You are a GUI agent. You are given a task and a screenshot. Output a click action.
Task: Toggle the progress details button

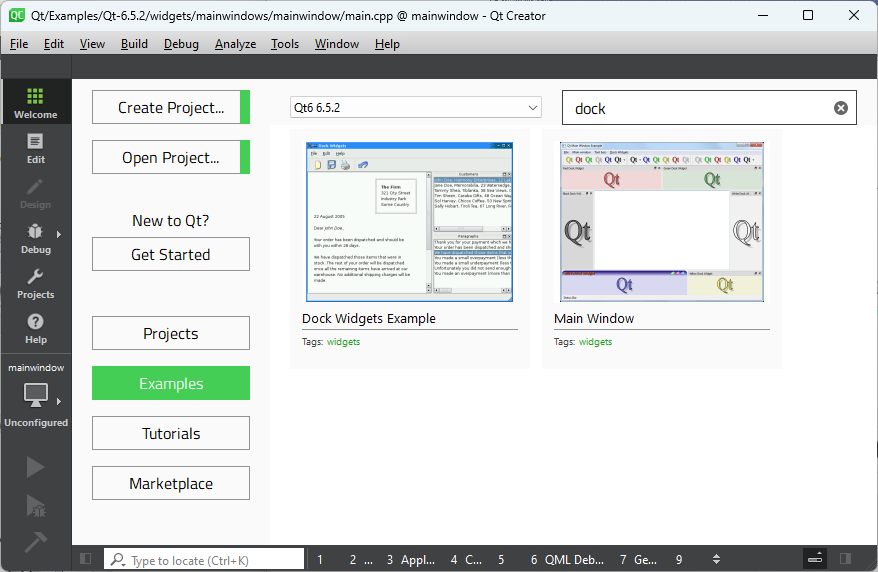(815, 559)
